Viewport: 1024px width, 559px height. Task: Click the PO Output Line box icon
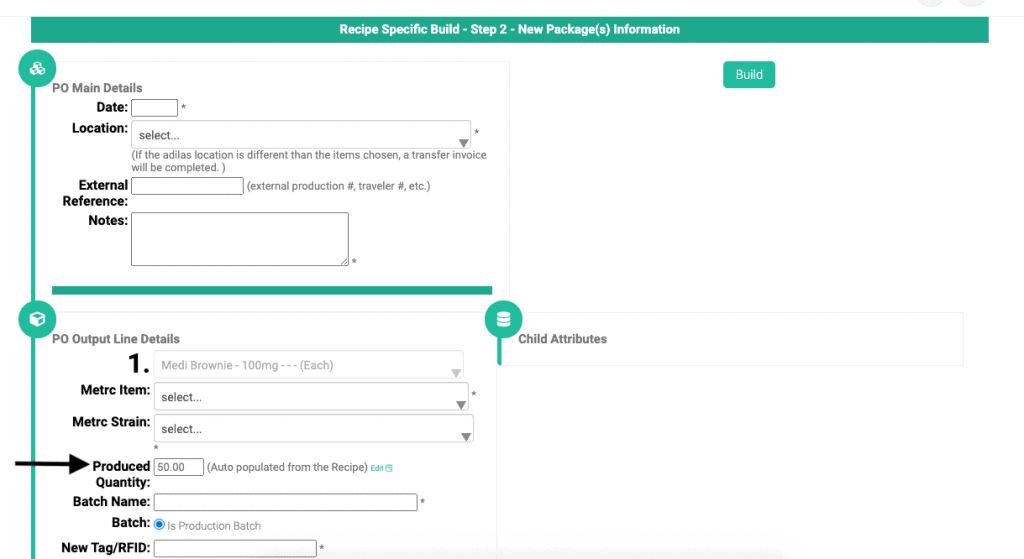click(37, 319)
